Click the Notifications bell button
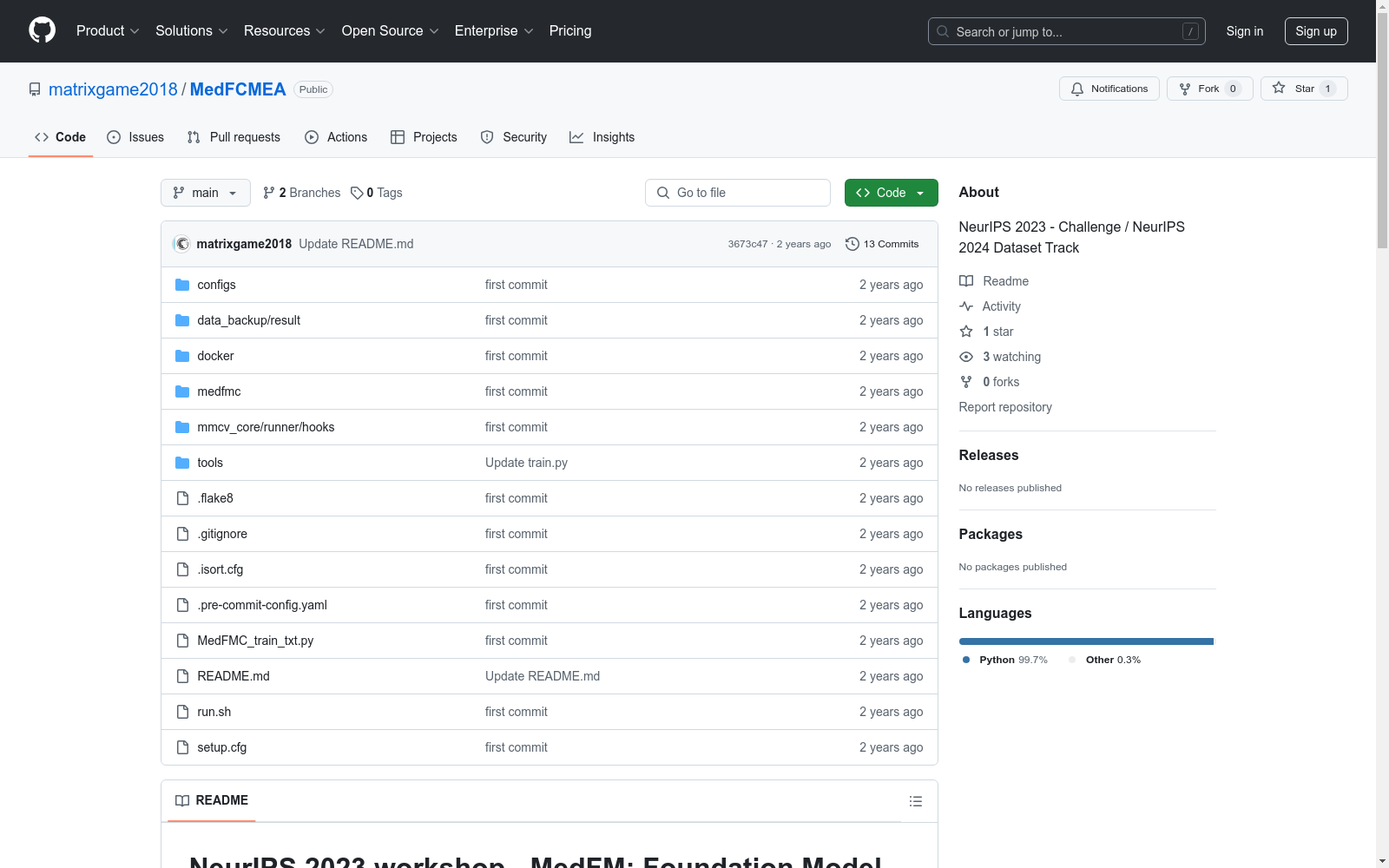Viewport: 1389px width, 868px height. 1109,89
